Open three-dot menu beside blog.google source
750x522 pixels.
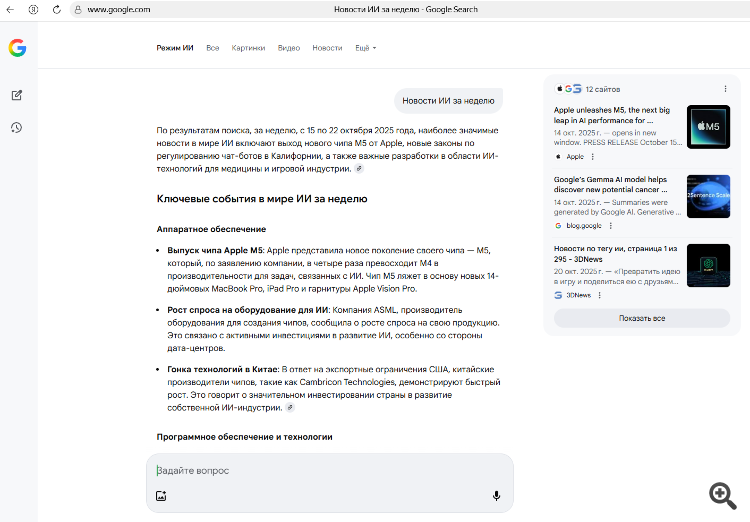pos(611,226)
